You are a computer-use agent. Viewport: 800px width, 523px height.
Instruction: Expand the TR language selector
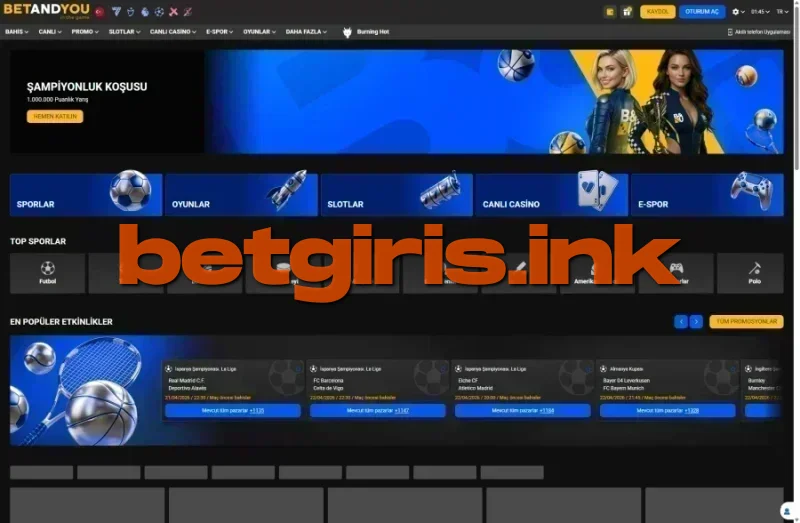coord(782,12)
